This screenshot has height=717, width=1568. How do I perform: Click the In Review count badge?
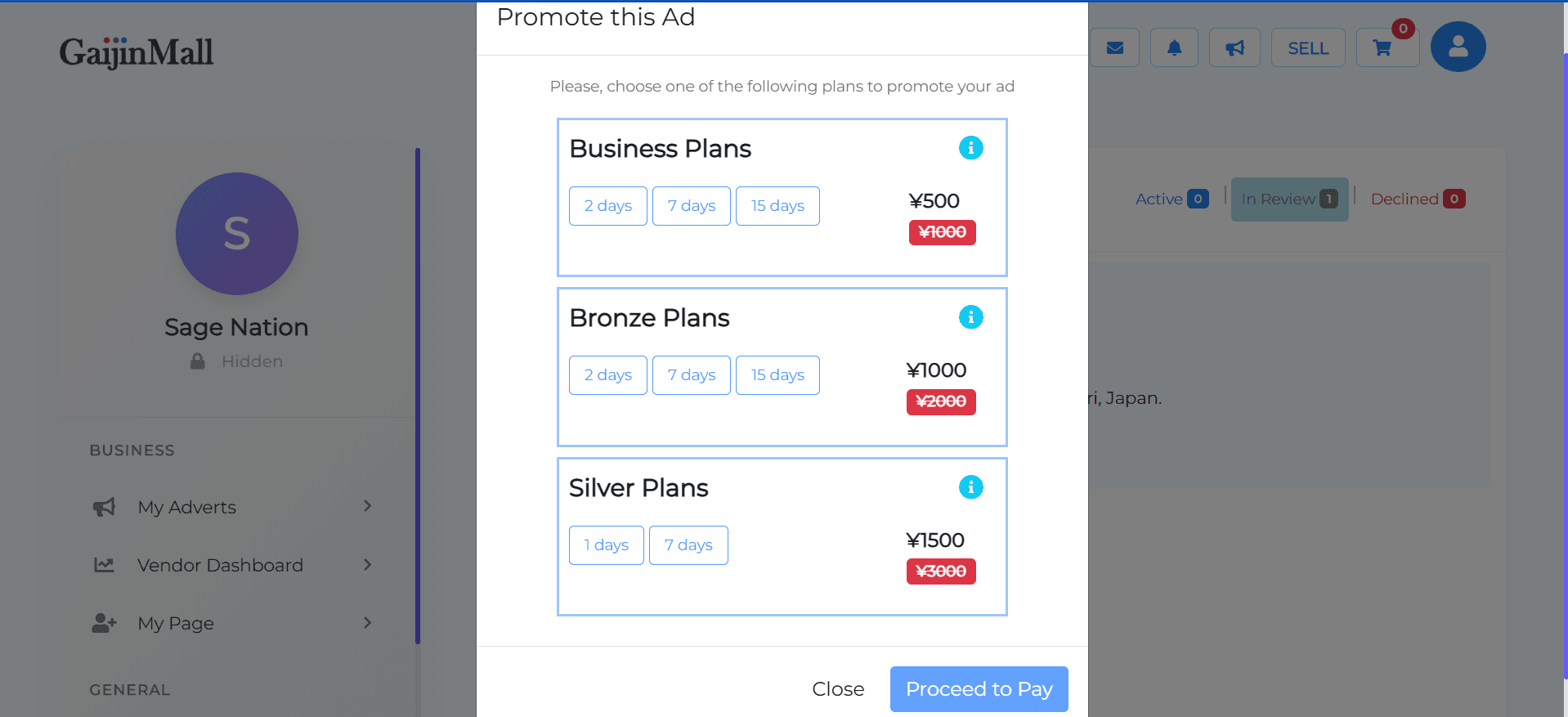[1328, 198]
